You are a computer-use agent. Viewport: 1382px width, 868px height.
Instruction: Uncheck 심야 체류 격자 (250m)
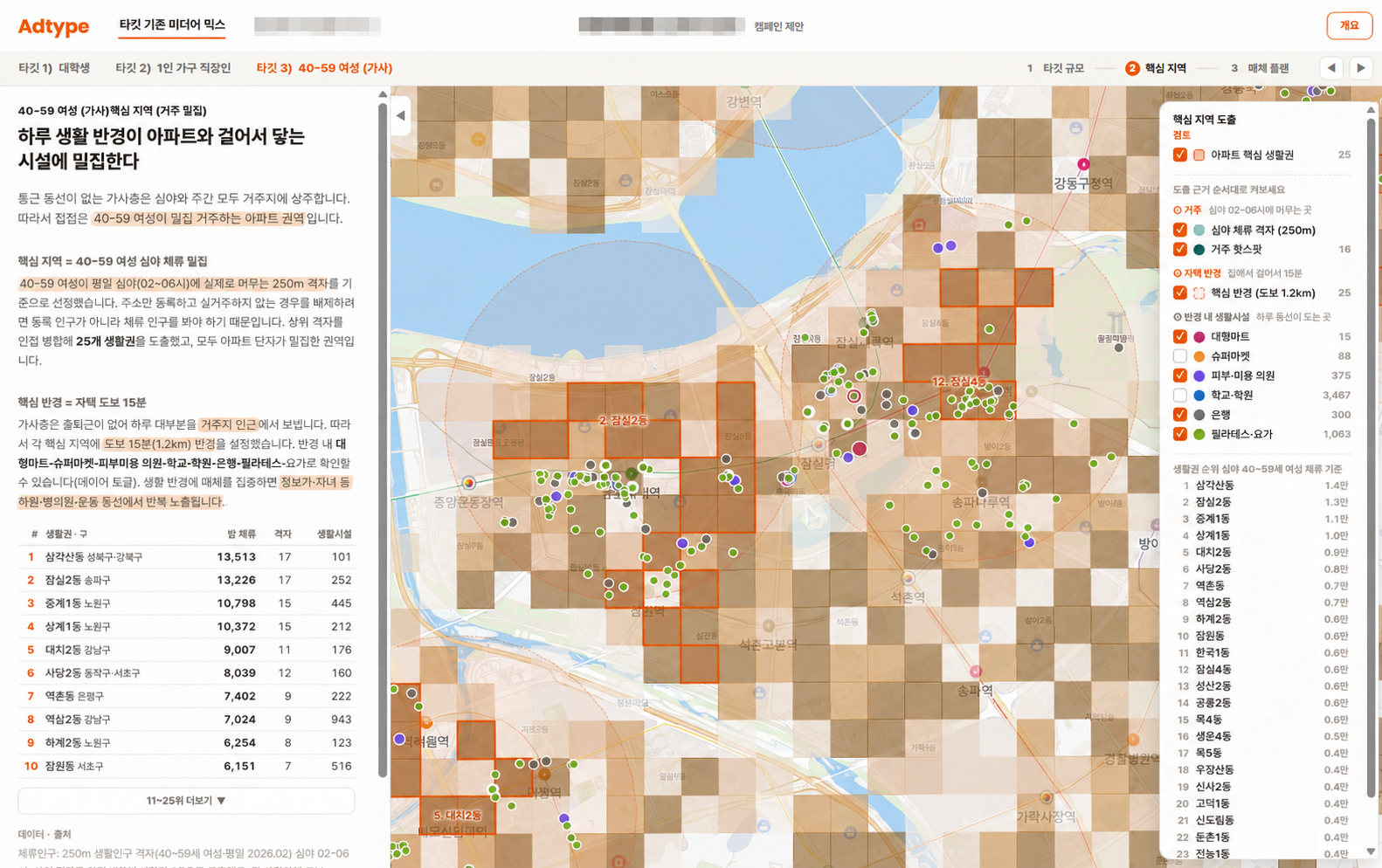pos(1180,230)
